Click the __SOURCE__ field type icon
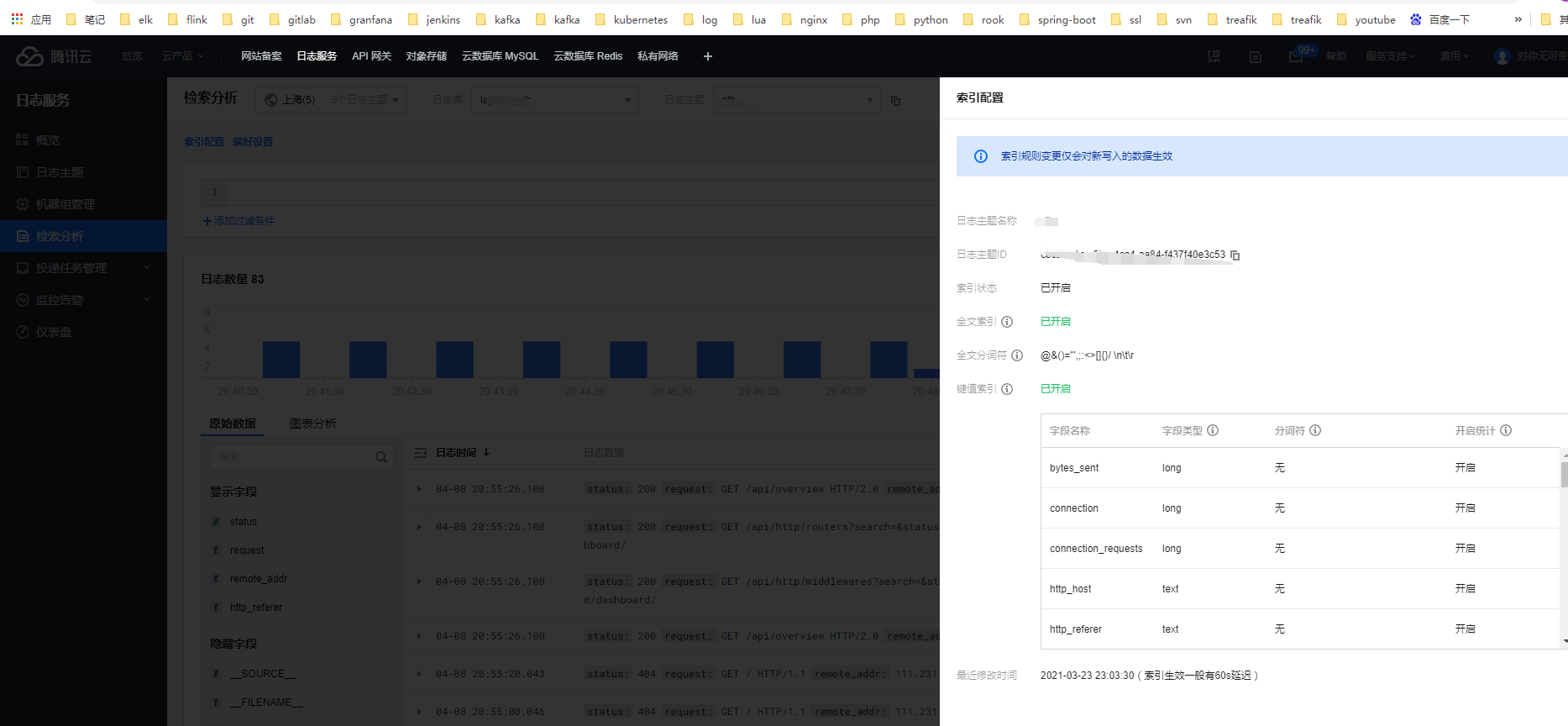1568x726 pixels. (x=216, y=674)
